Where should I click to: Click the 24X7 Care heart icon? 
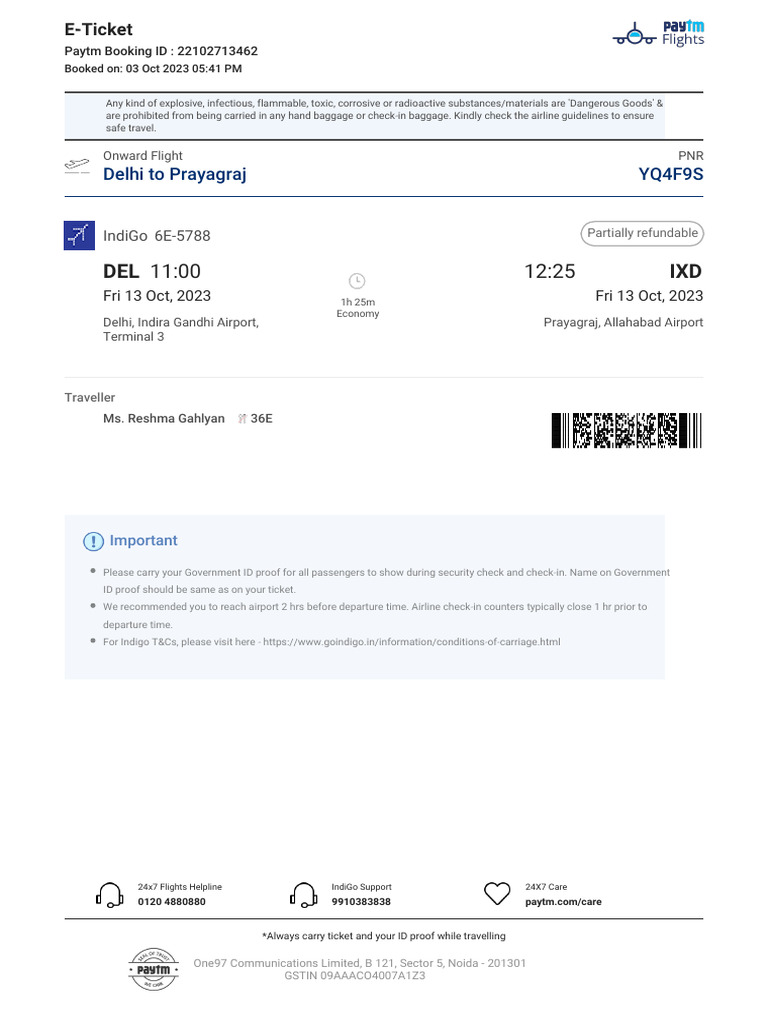(x=497, y=894)
